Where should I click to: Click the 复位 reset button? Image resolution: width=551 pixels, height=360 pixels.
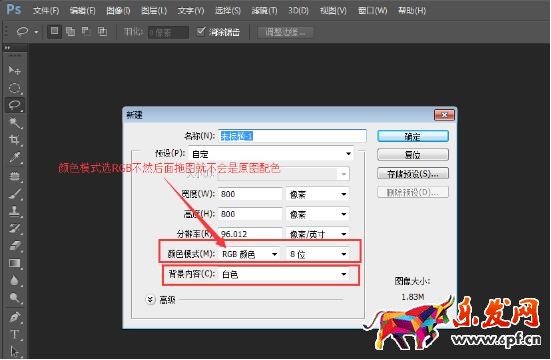coord(413,155)
